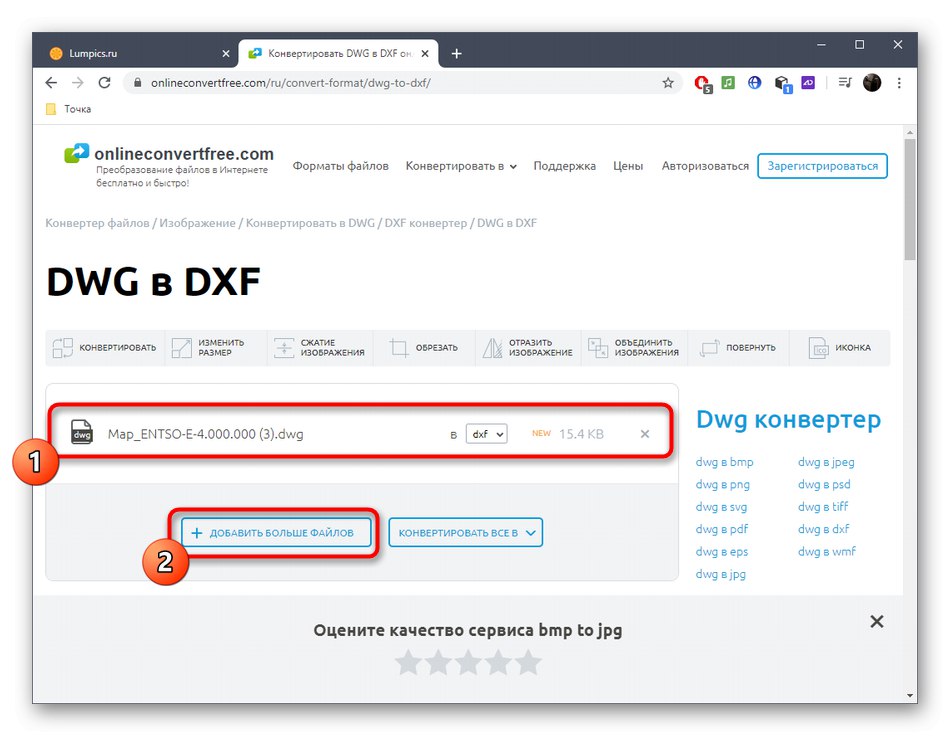Select the Объединить изображения tool
Image resolution: width=950 pixels, height=736 pixels.
tap(634, 348)
